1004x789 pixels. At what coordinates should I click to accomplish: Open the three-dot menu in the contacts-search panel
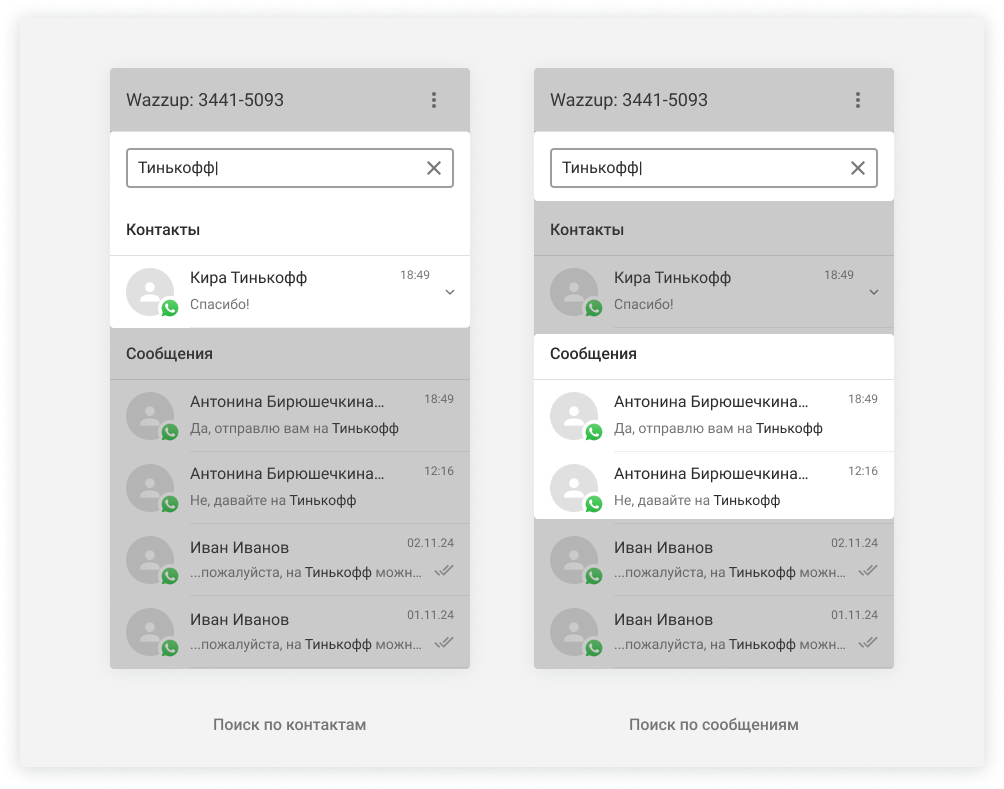[434, 100]
